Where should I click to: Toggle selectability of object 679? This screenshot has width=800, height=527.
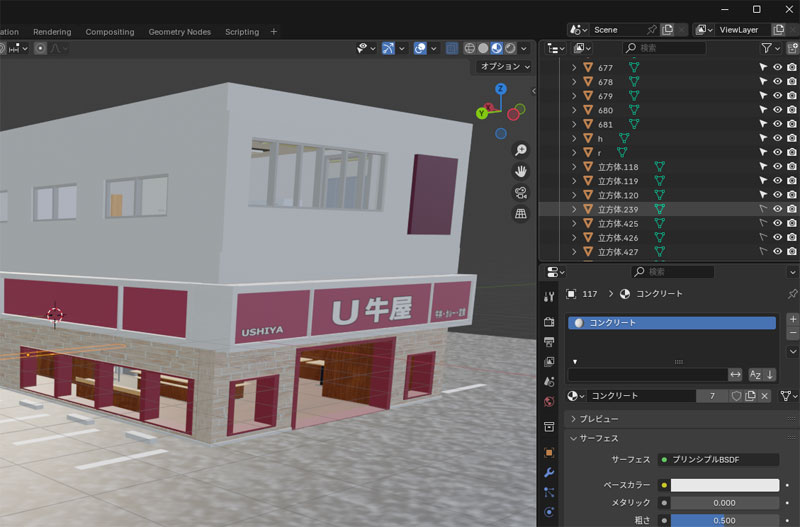coord(763,95)
